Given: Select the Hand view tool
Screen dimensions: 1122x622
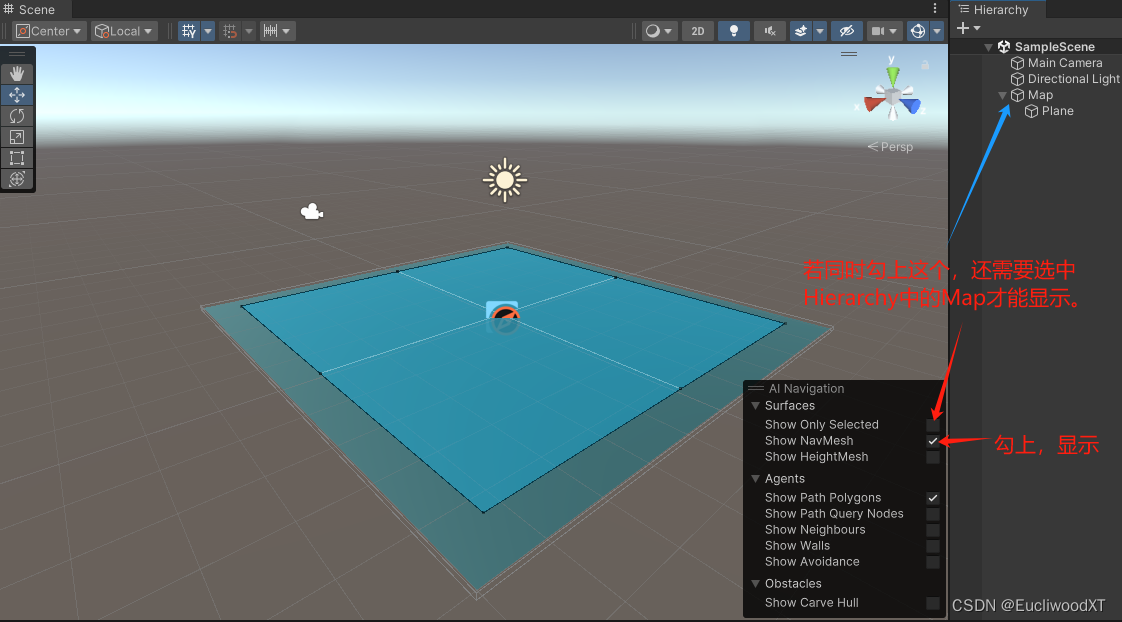Looking at the screenshot, I should pyautogui.click(x=17, y=74).
